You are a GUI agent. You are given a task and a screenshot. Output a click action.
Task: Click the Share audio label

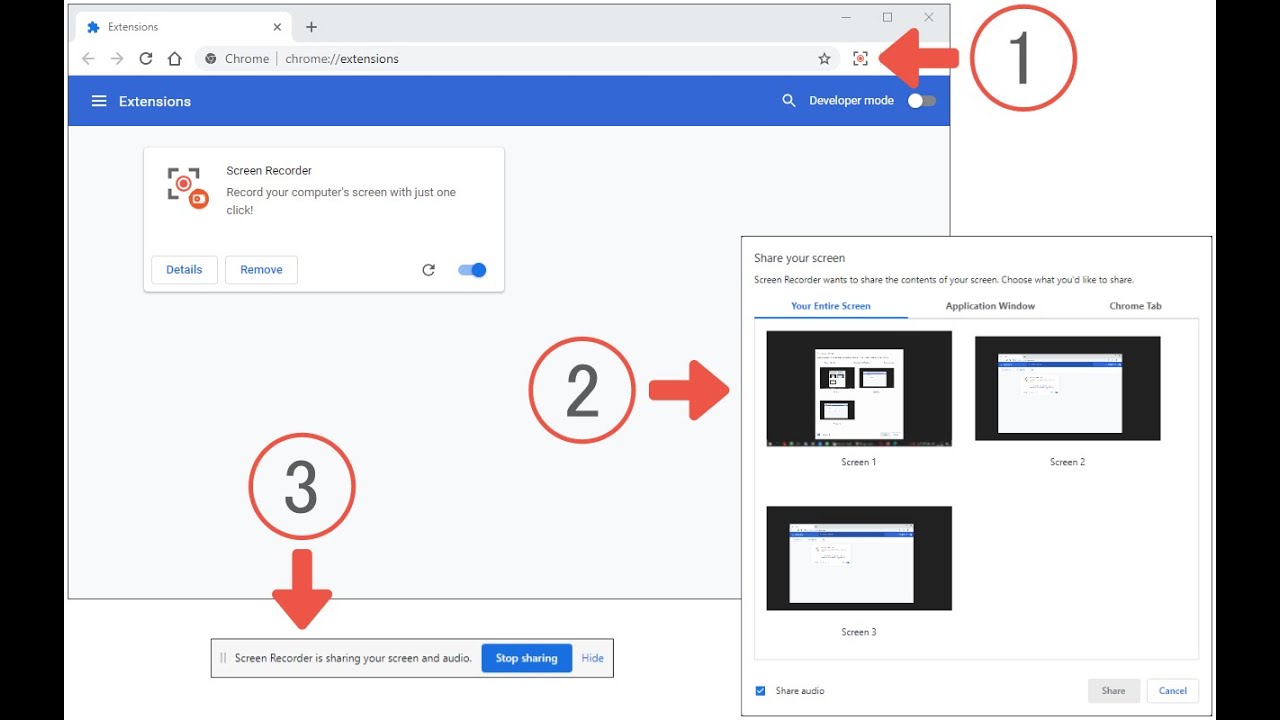[800, 691]
